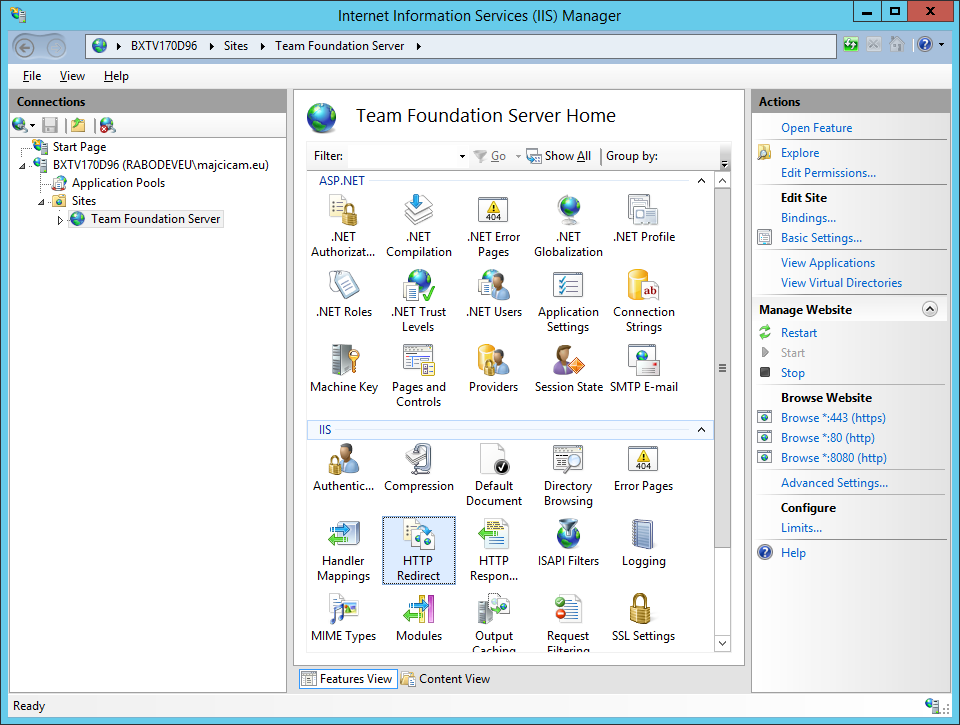Image resolution: width=960 pixels, height=725 pixels.
Task: Collapse the Manage Website actions section
Action: pyautogui.click(x=929, y=309)
